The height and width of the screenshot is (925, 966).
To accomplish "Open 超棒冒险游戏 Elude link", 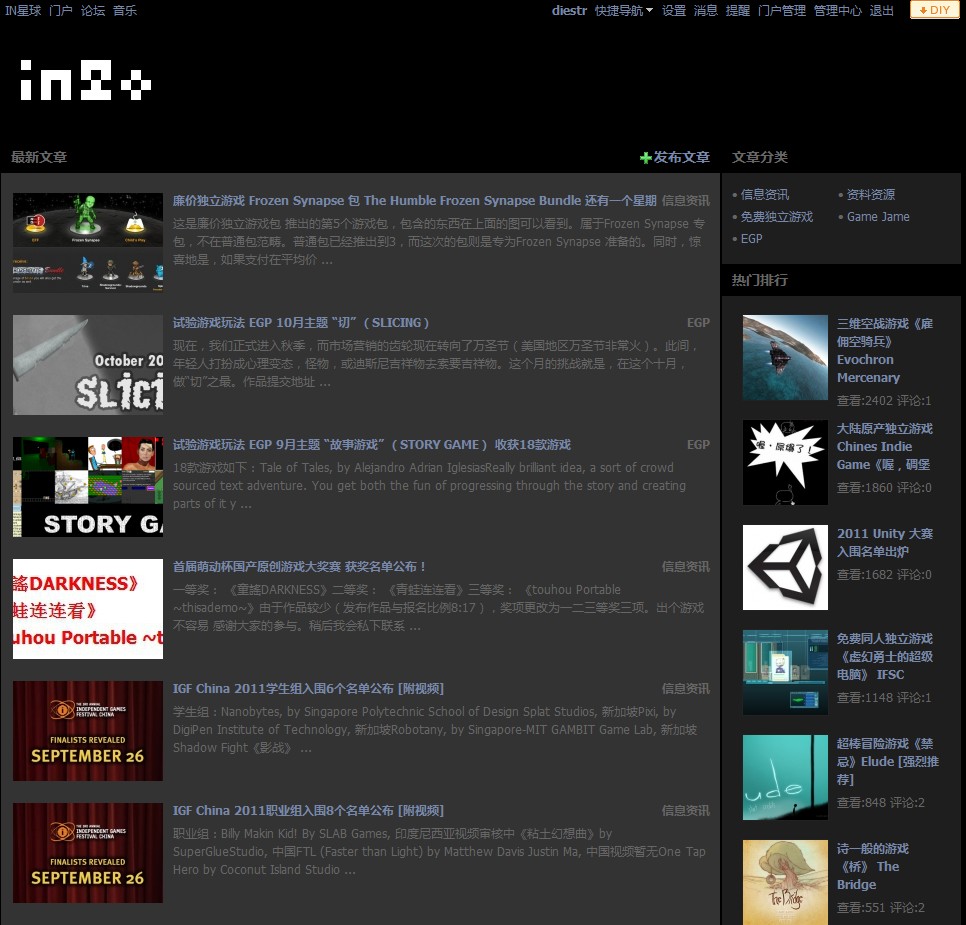I will 888,762.
